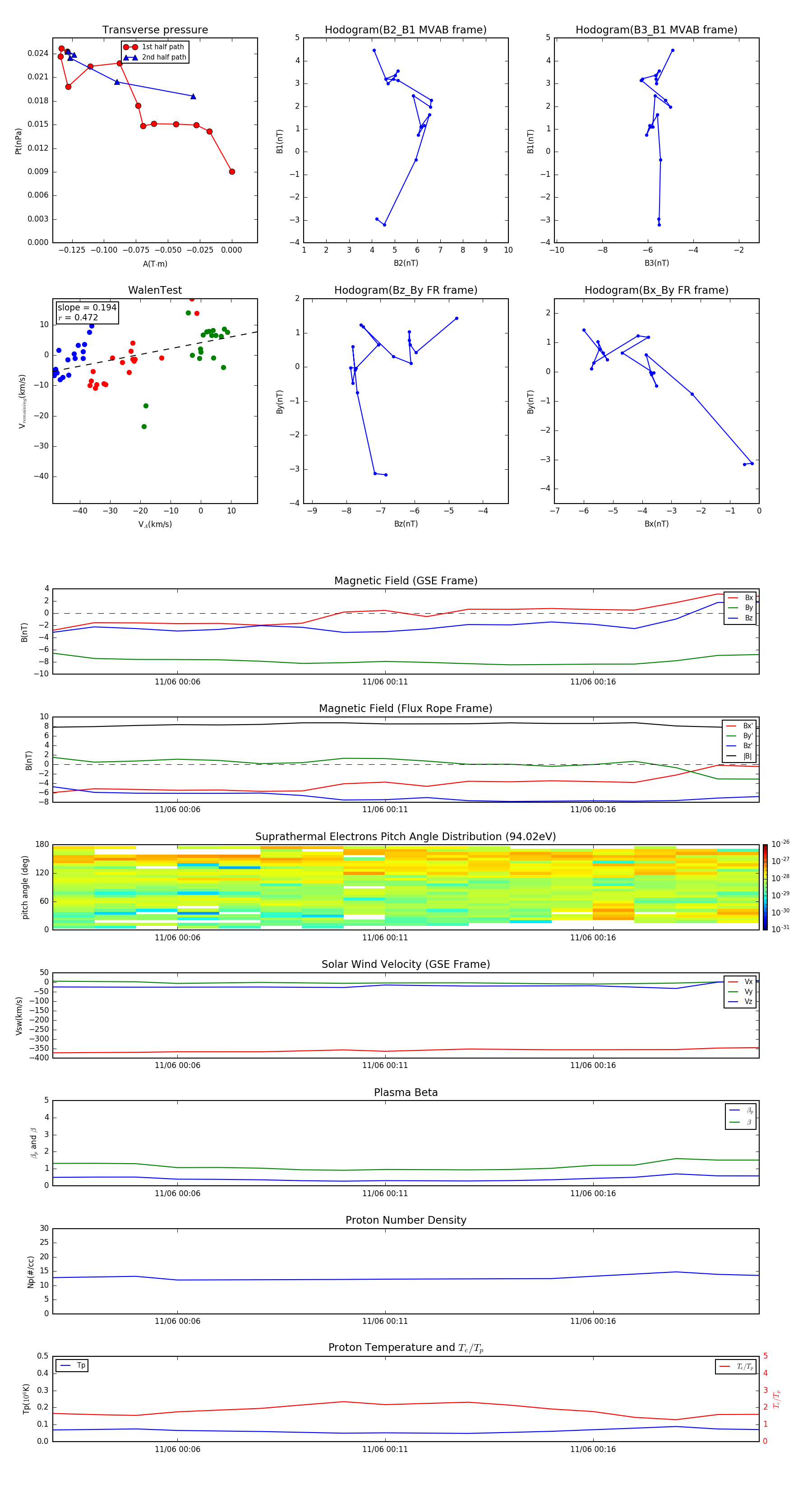Click the "Pt(nPa)" y-axis label
Screen dimensions: 812x1489
click(18, 141)
